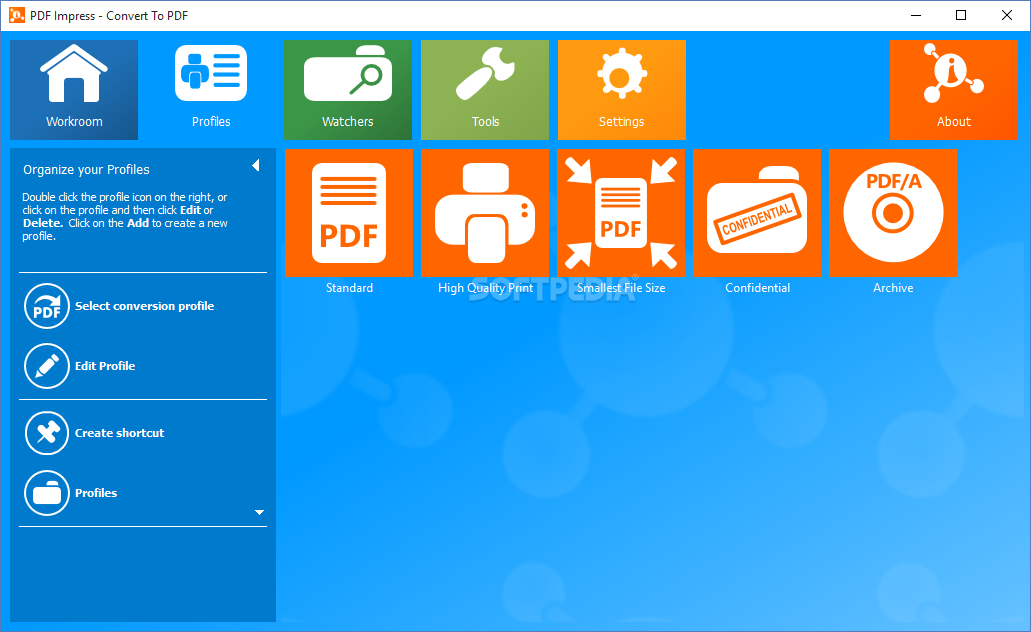Click the Select conversion profile PDF icon
The height and width of the screenshot is (632, 1031).
pyautogui.click(x=47, y=306)
